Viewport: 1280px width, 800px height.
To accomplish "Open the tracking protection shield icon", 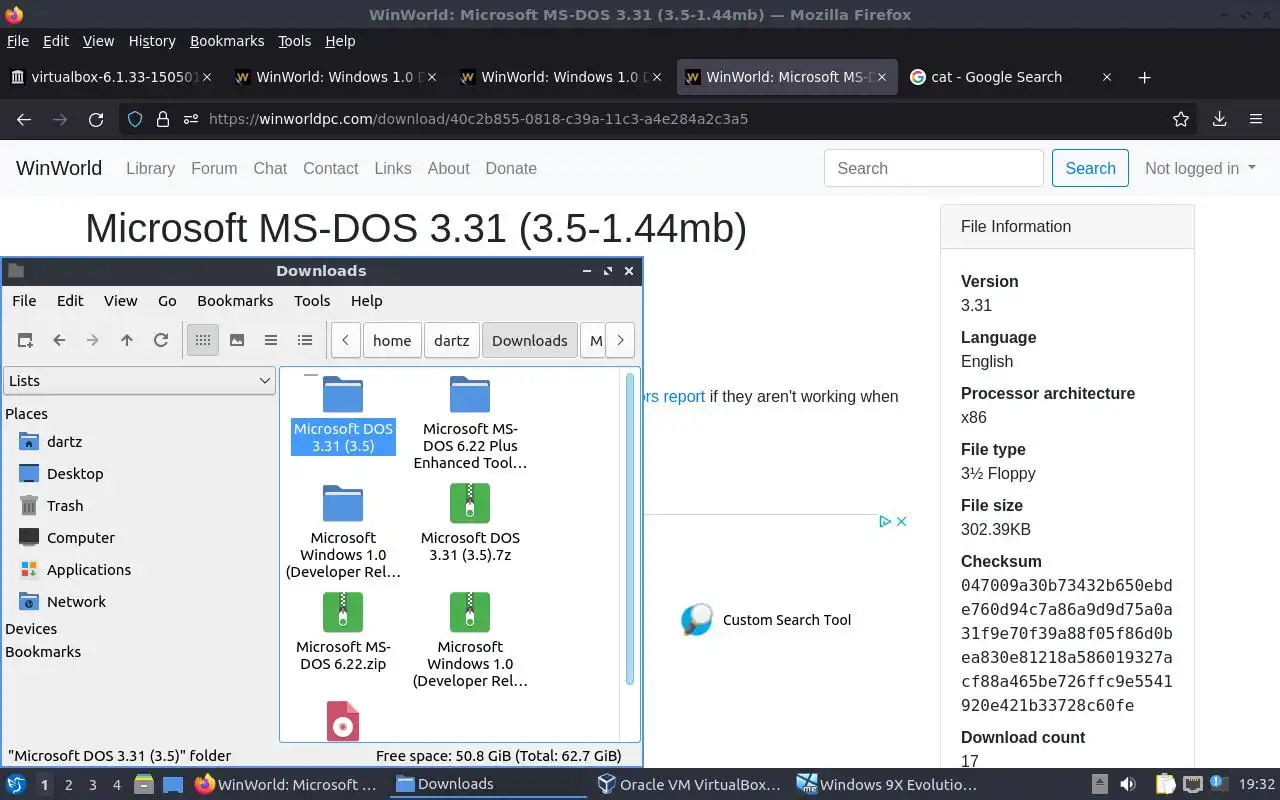I will pos(135,119).
